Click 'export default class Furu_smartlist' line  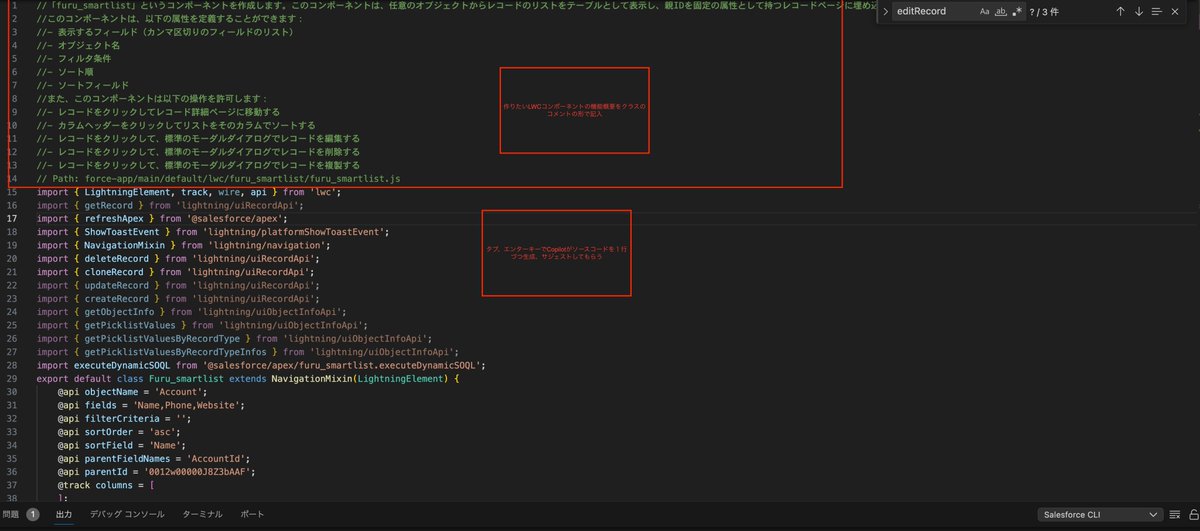click(x=247, y=379)
